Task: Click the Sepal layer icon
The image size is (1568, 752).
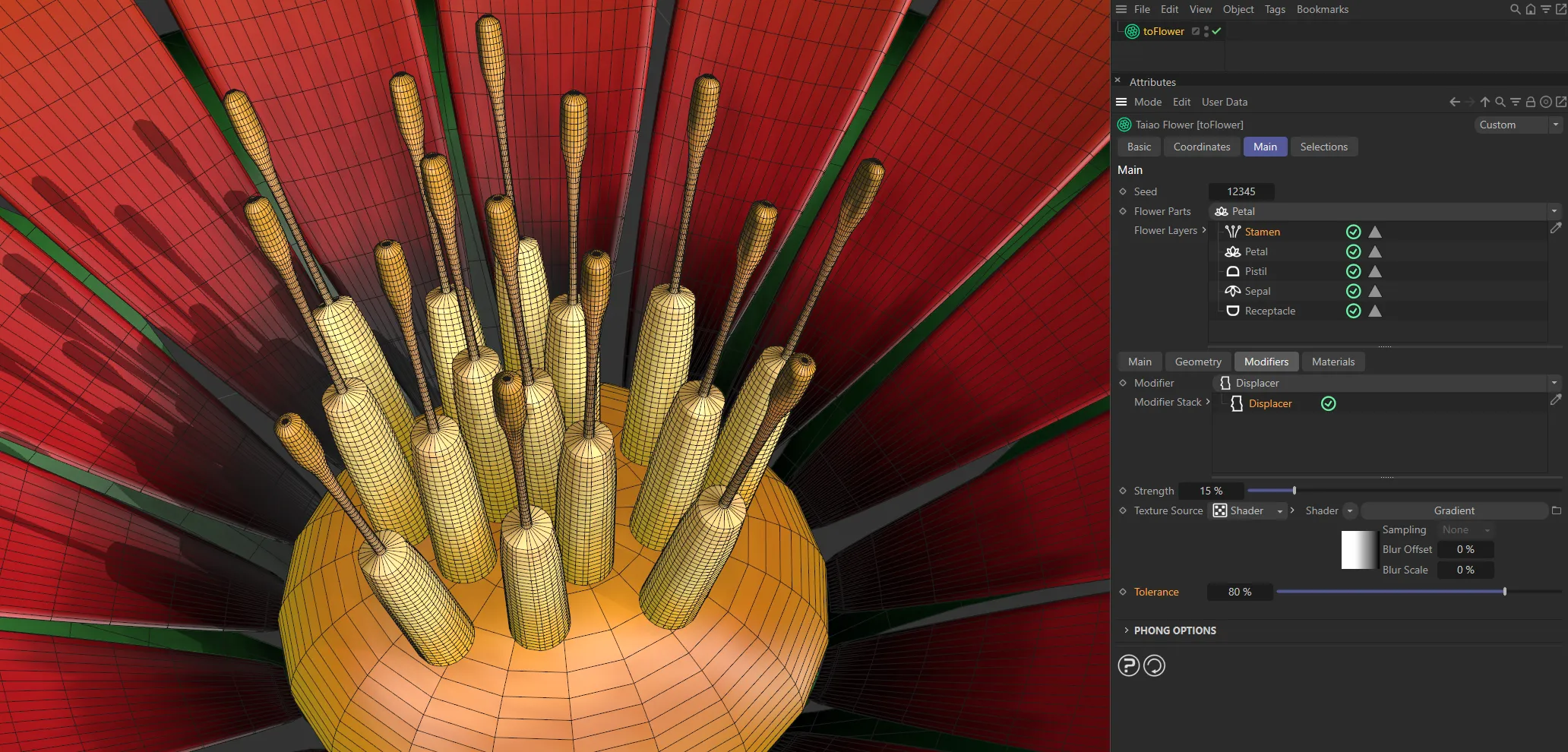Action: coord(1232,291)
